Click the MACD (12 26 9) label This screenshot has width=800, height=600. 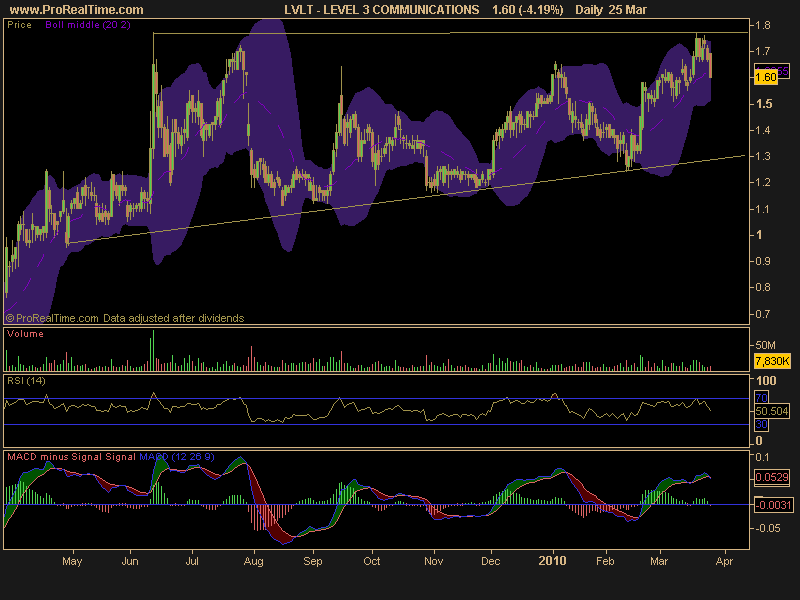pyautogui.click(x=177, y=457)
